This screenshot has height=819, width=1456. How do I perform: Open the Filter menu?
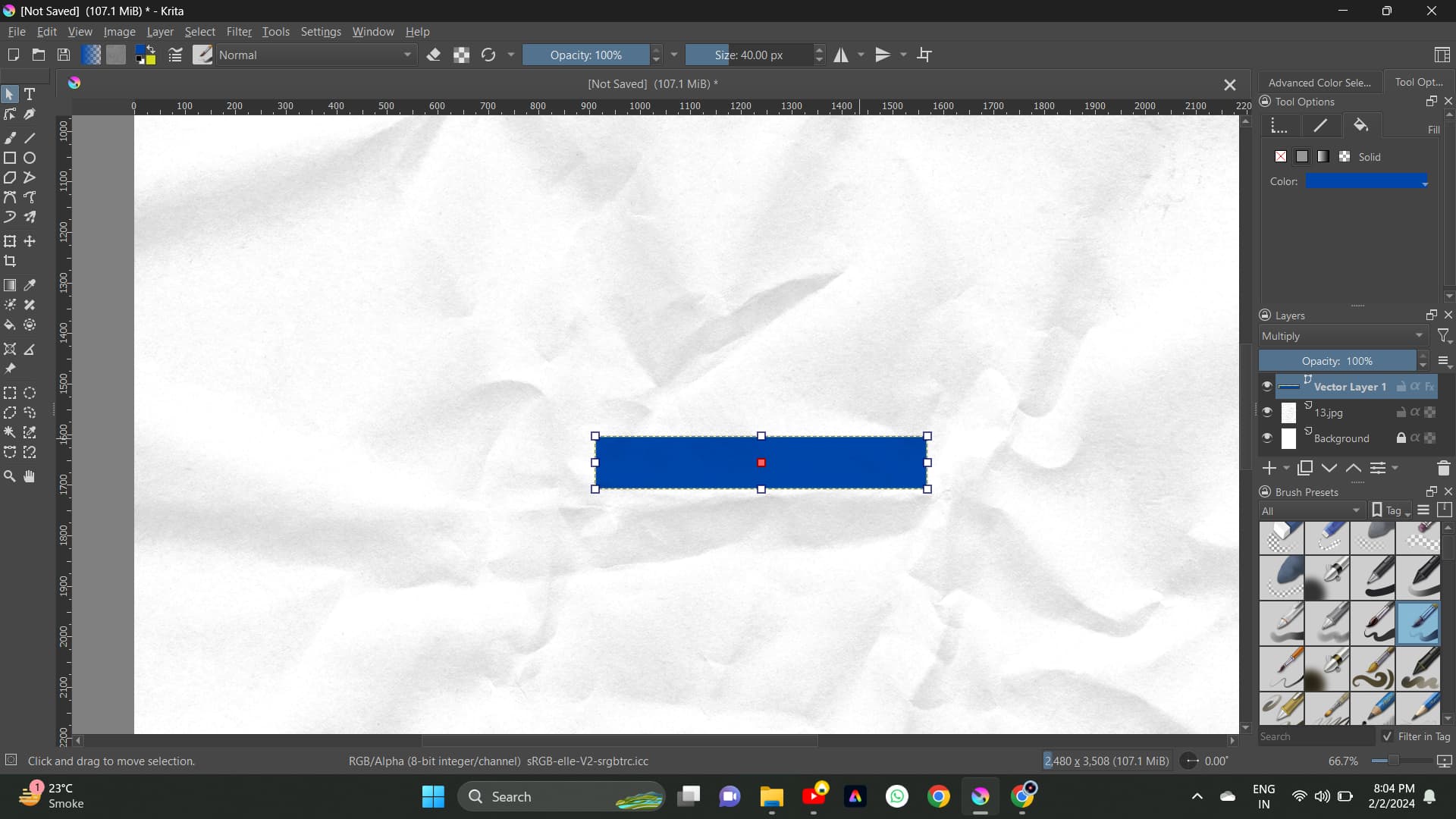238,32
